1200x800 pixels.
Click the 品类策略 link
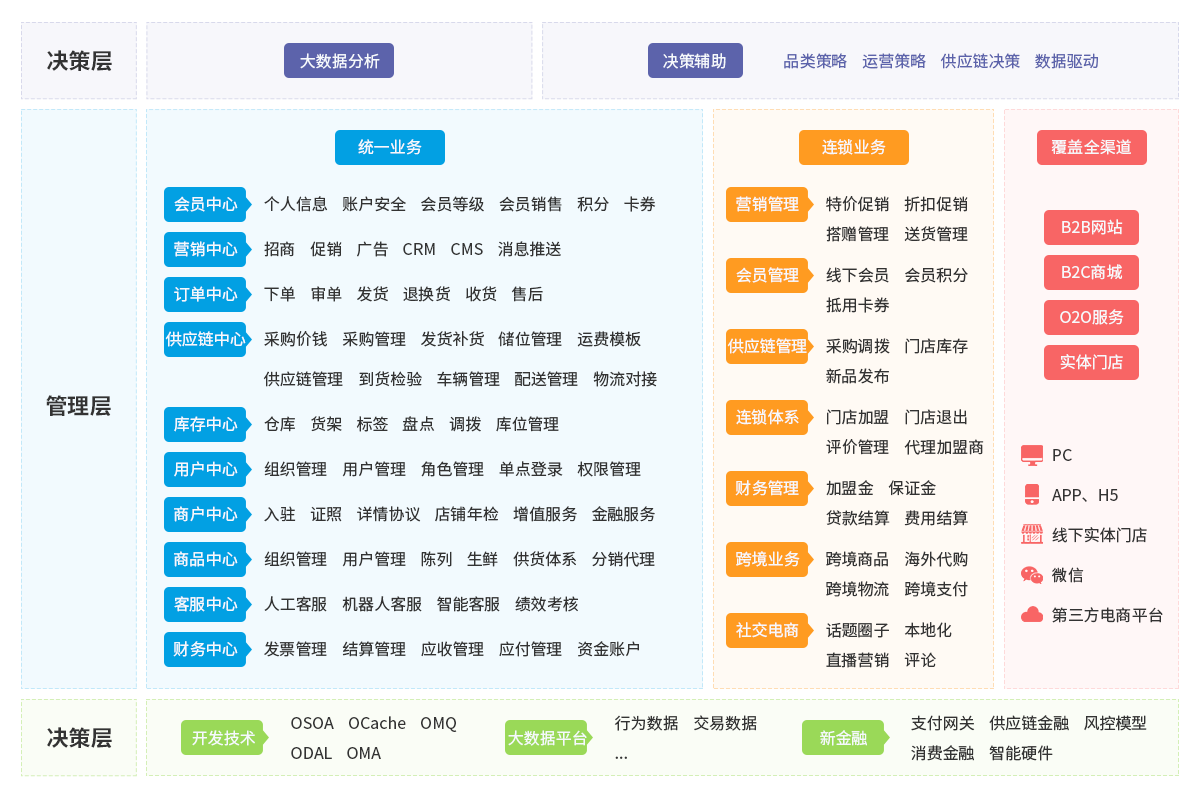[815, 61]
